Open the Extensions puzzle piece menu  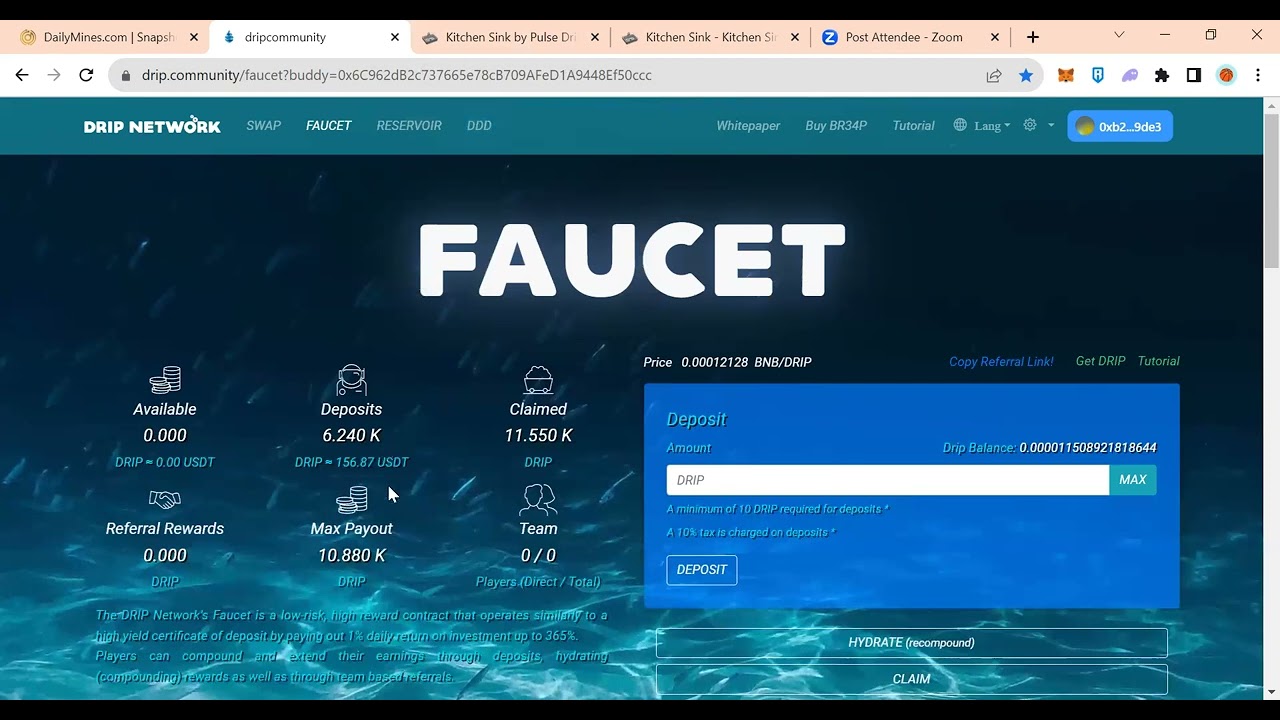pos(1162,75)
